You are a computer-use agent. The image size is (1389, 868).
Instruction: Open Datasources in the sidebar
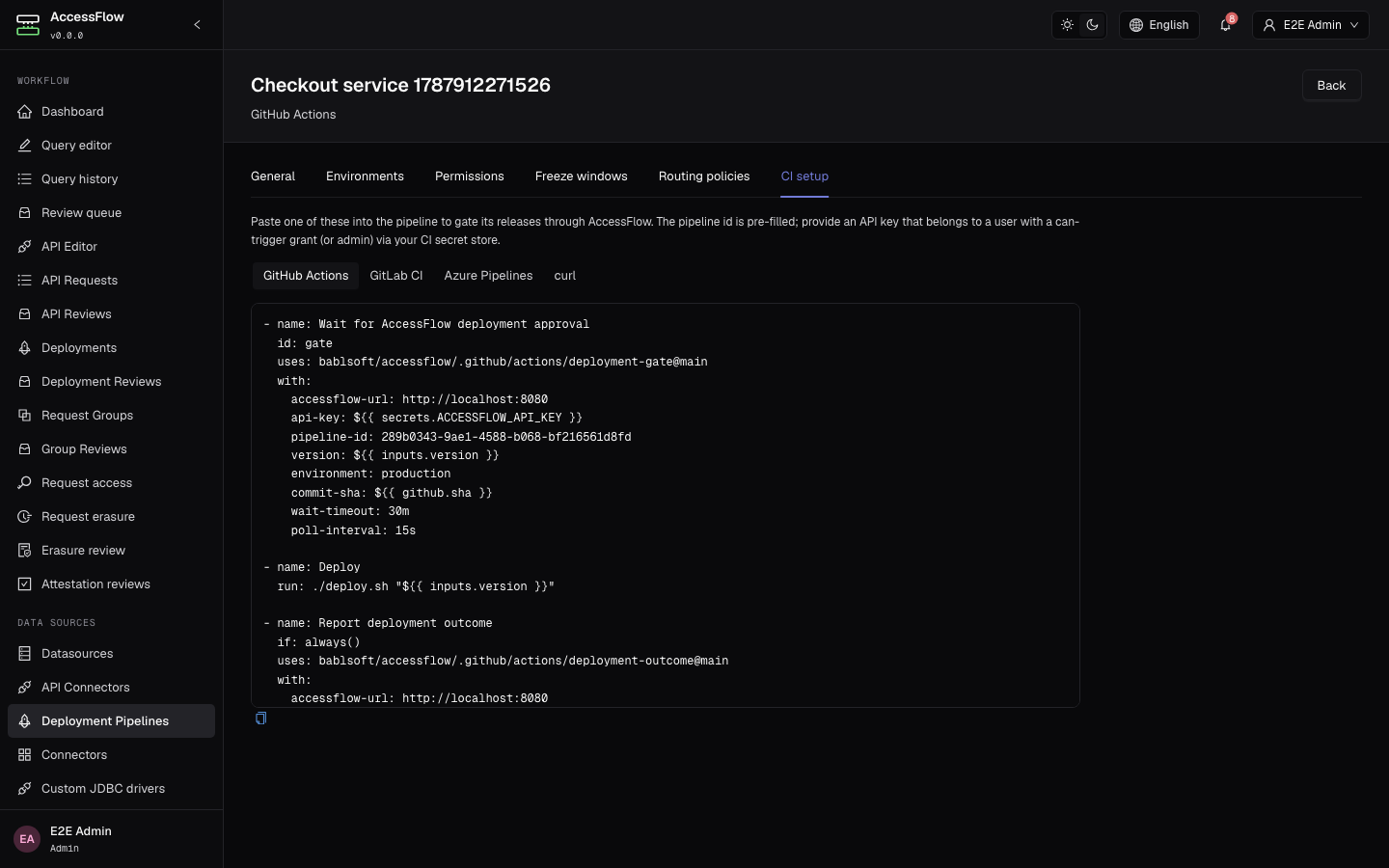coord(111,654)
